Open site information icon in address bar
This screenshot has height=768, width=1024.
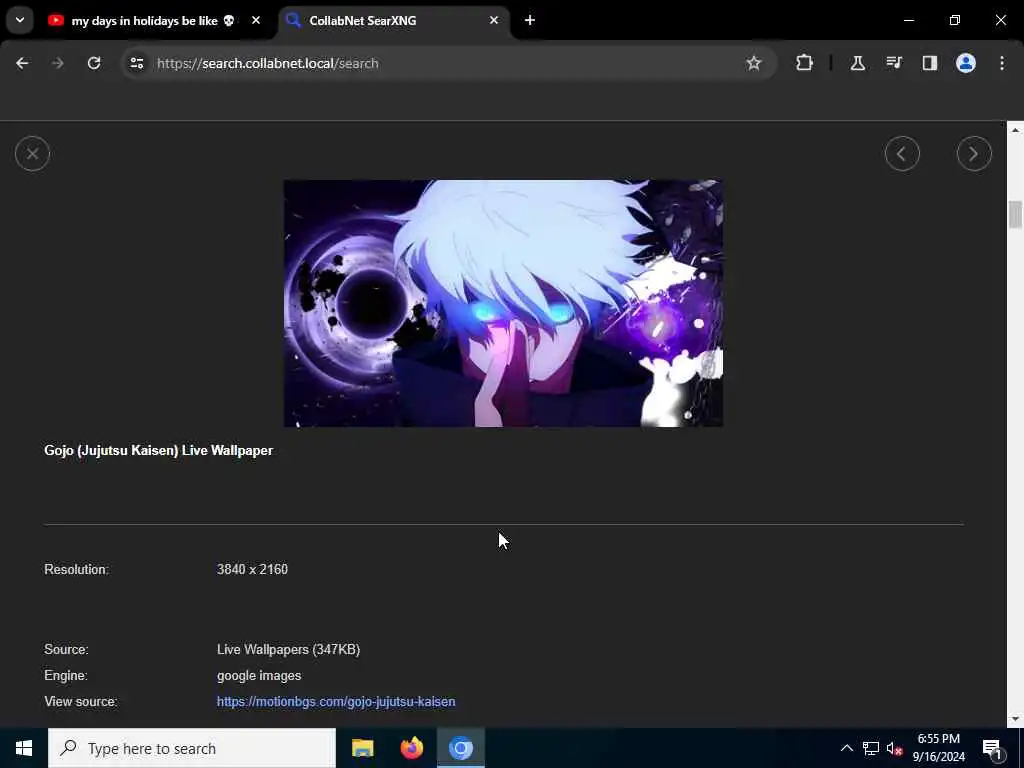(136, 63)
